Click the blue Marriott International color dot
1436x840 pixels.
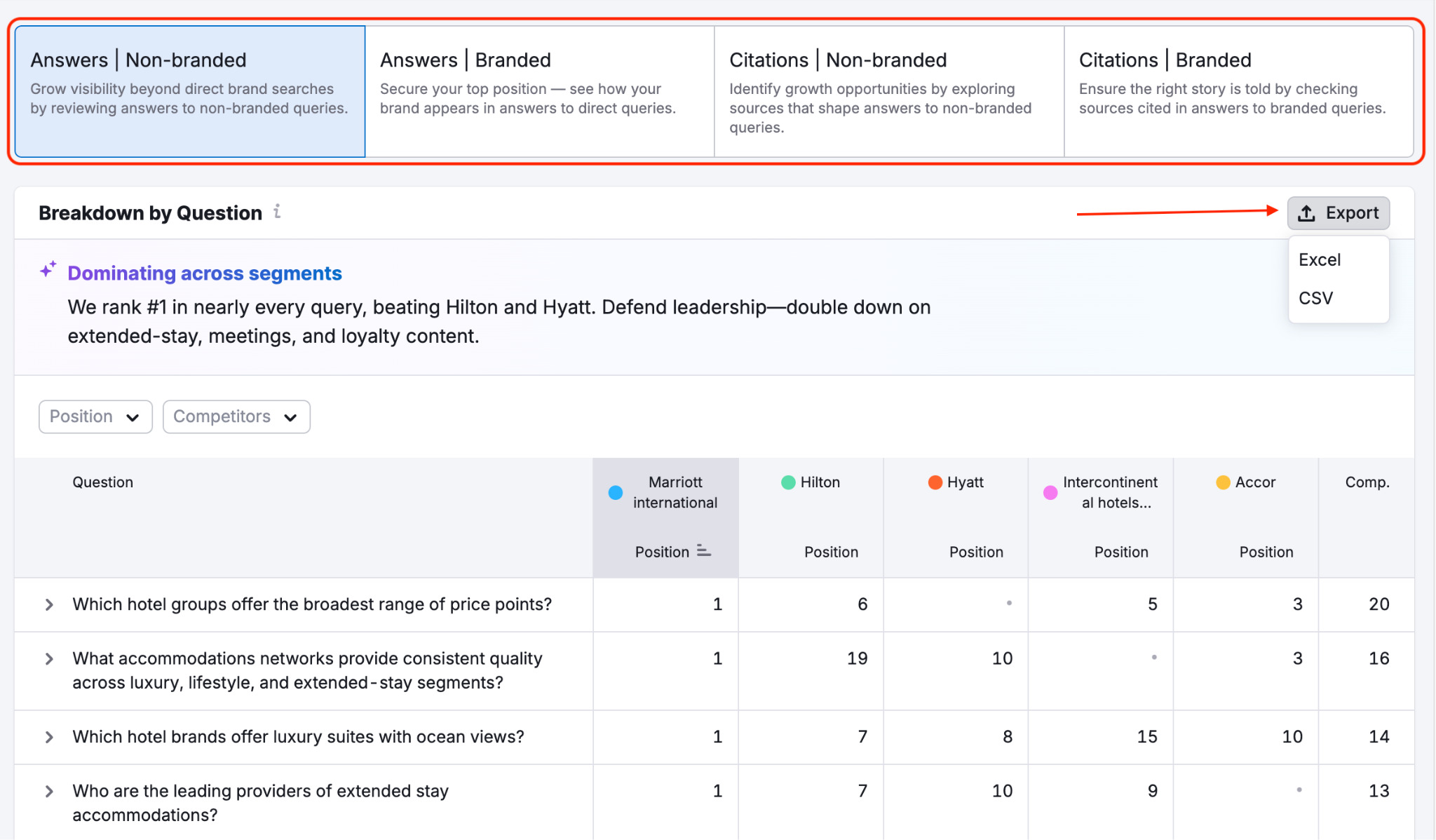point(615,492)
